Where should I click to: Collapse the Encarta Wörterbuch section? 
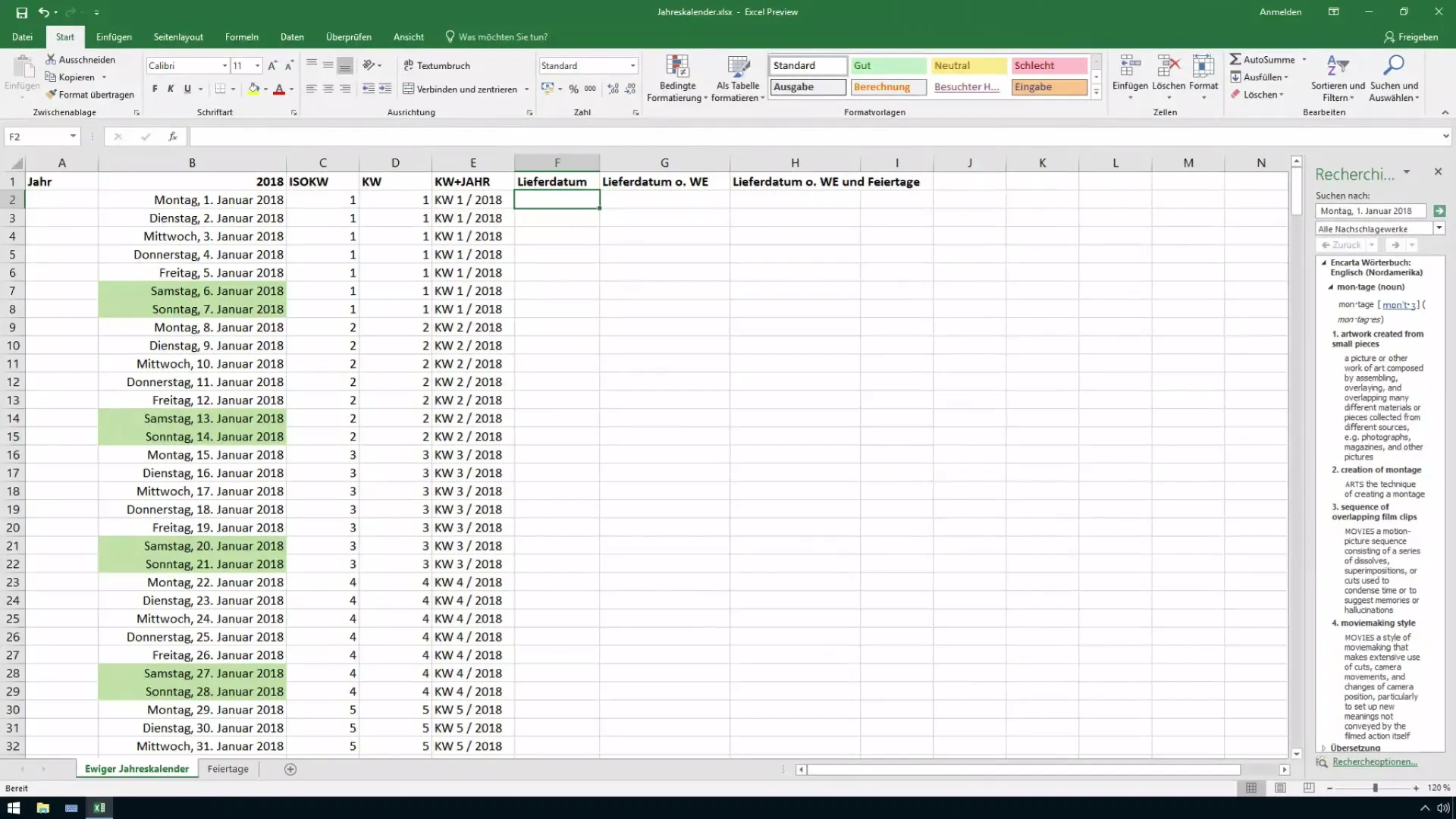click(1324, 262)
